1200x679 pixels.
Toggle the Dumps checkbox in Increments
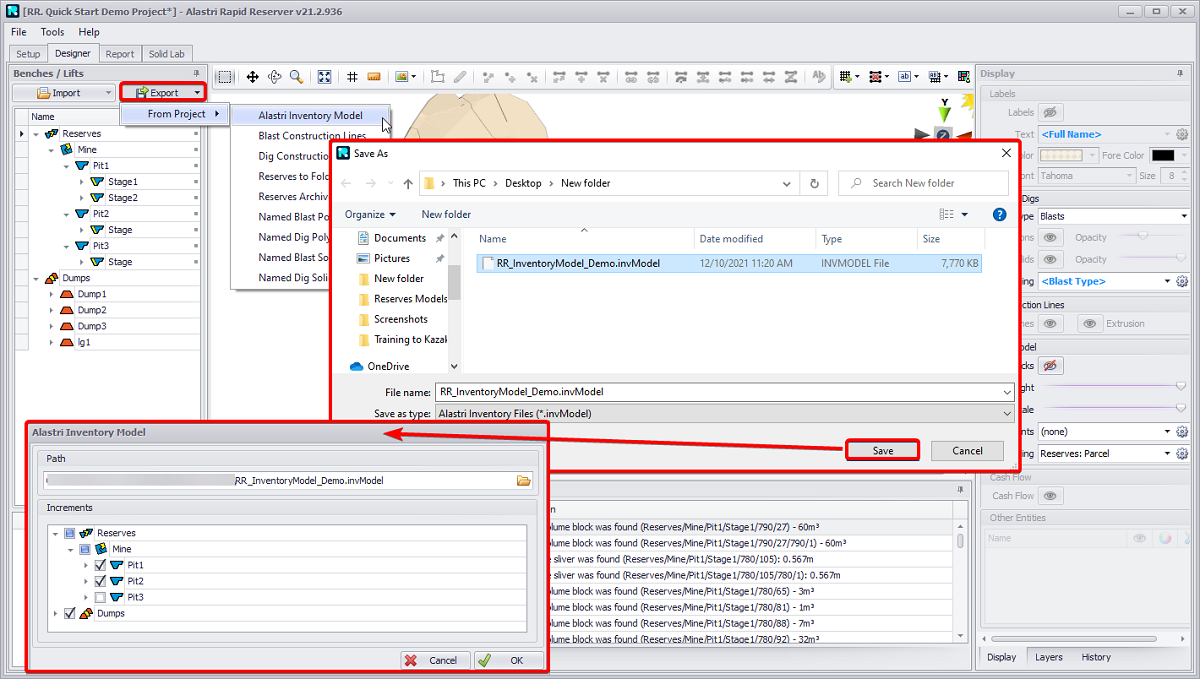click(69, 613)
